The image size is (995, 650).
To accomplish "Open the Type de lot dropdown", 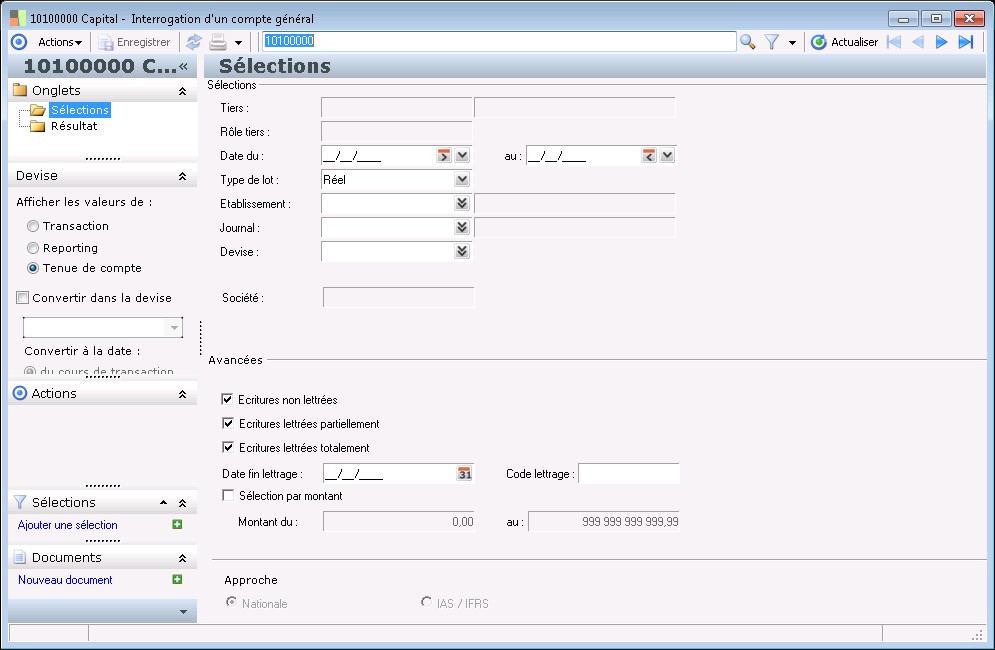I will click(x=463, y=180).
